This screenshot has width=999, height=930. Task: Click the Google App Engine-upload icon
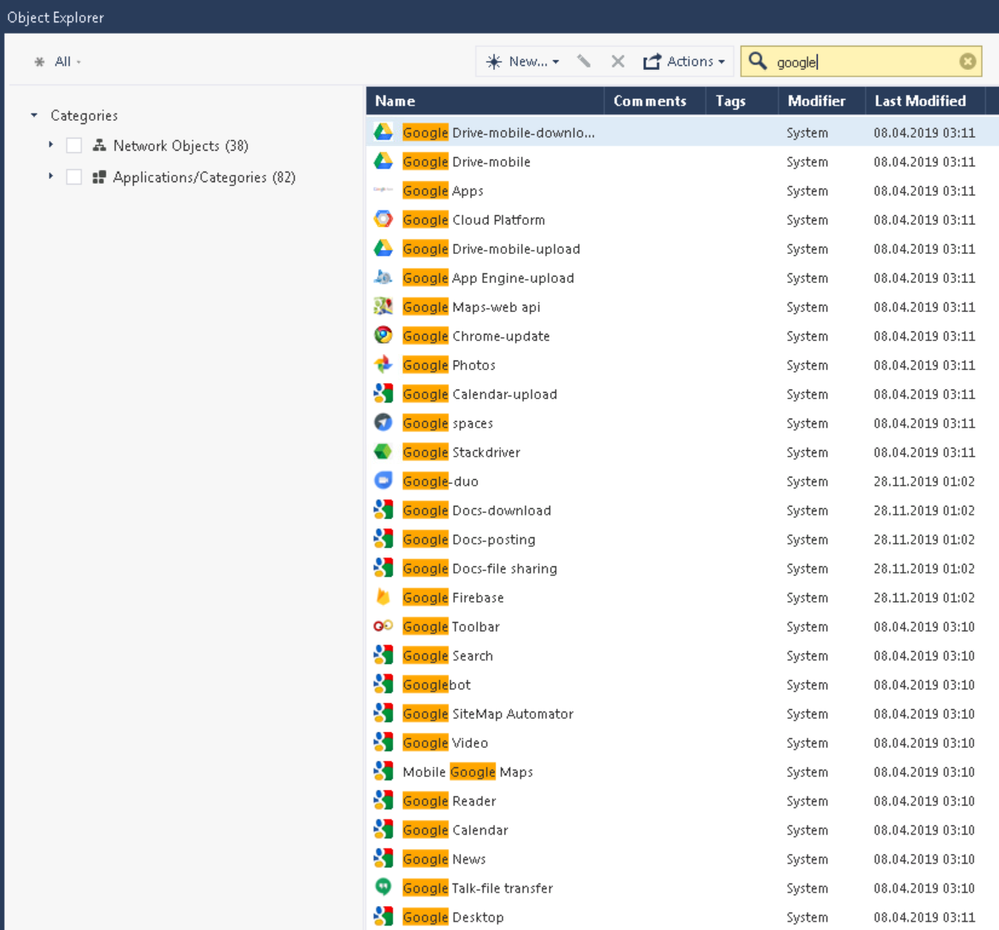point(383,277)
